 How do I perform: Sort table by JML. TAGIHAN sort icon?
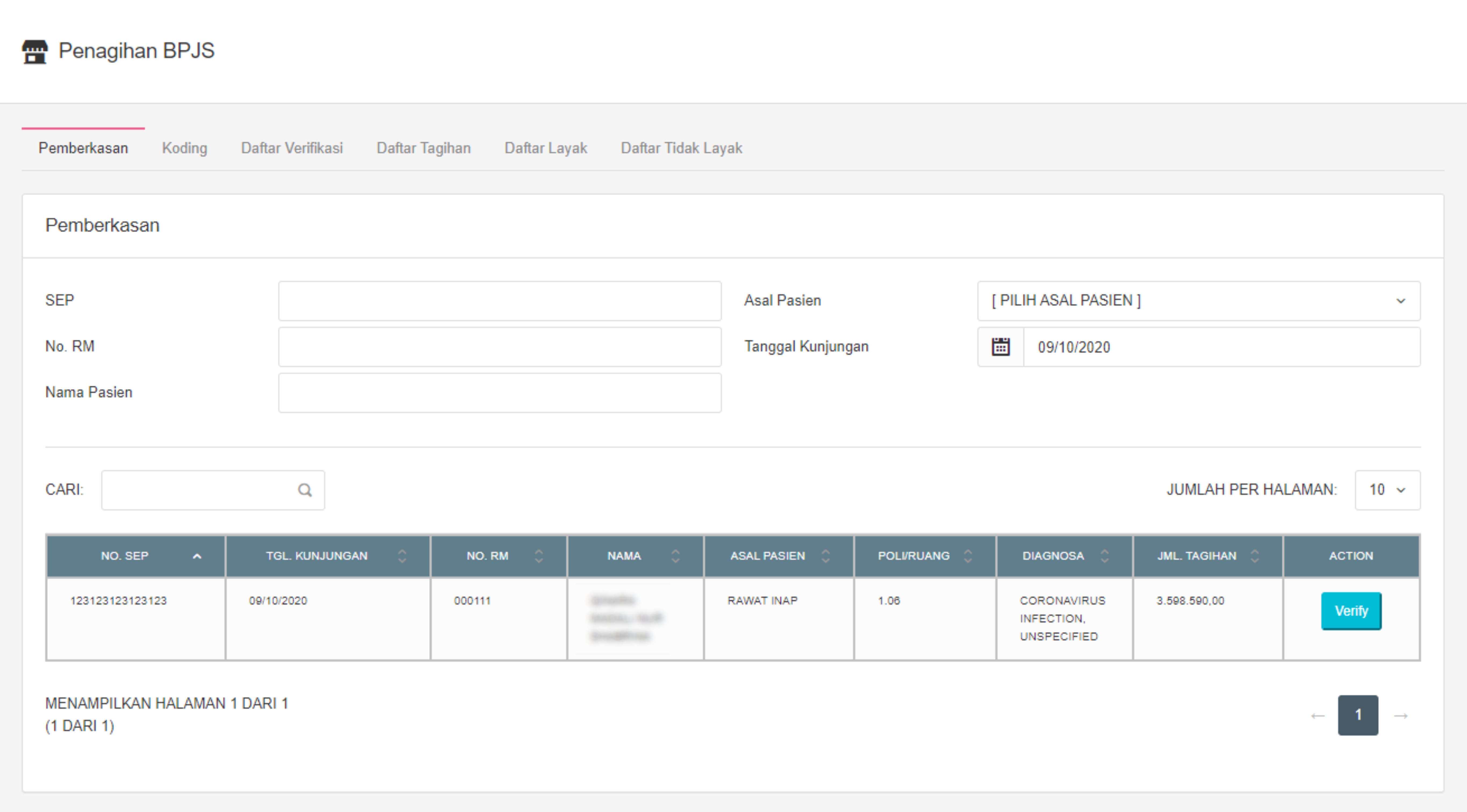coord(1255,556)
